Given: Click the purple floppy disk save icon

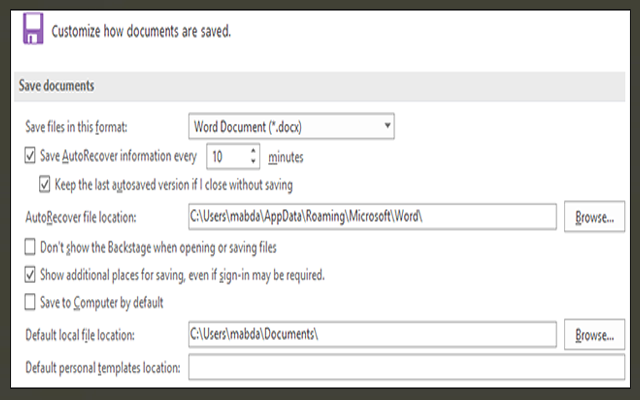Looking at the screenshot, I should [x=34, y=30].
